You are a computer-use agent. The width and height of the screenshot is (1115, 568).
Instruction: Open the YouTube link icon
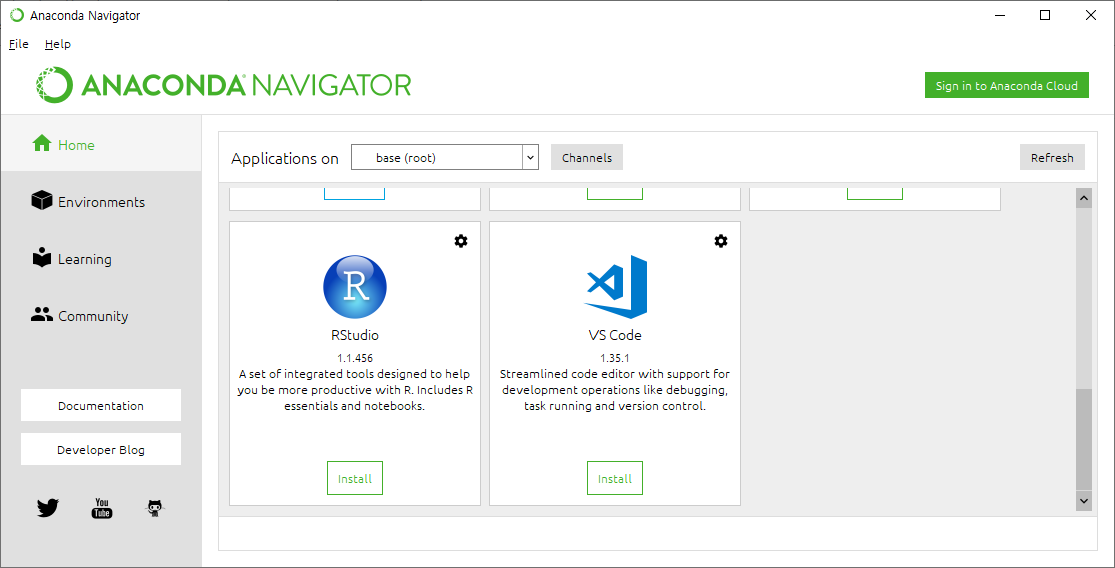point(102,508)
